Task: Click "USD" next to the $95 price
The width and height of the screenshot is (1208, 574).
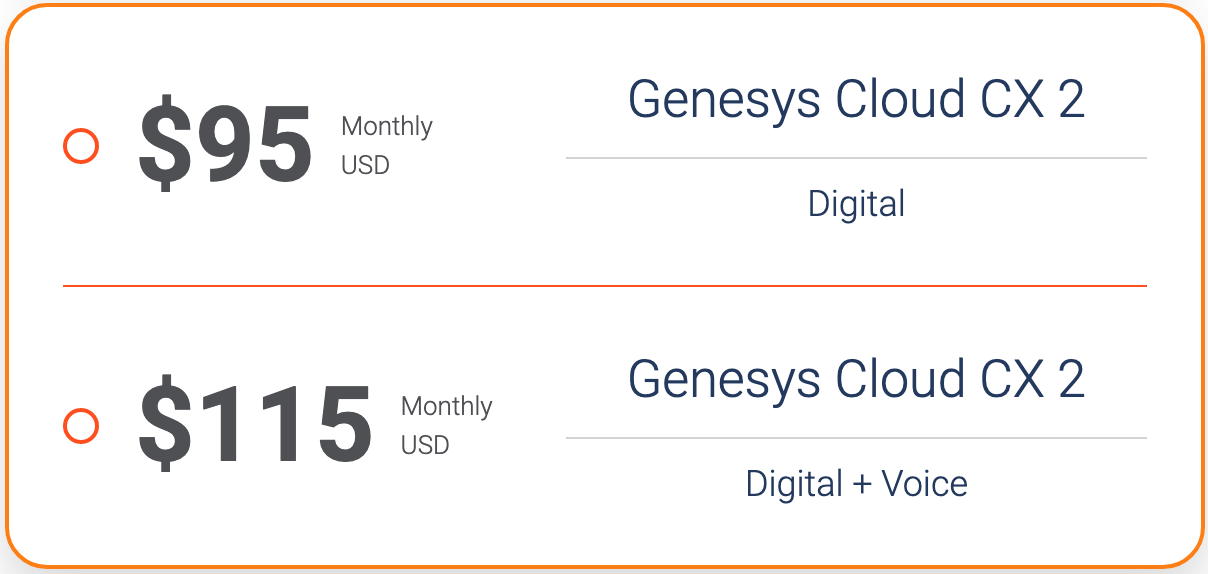Action: coord(365,165)
